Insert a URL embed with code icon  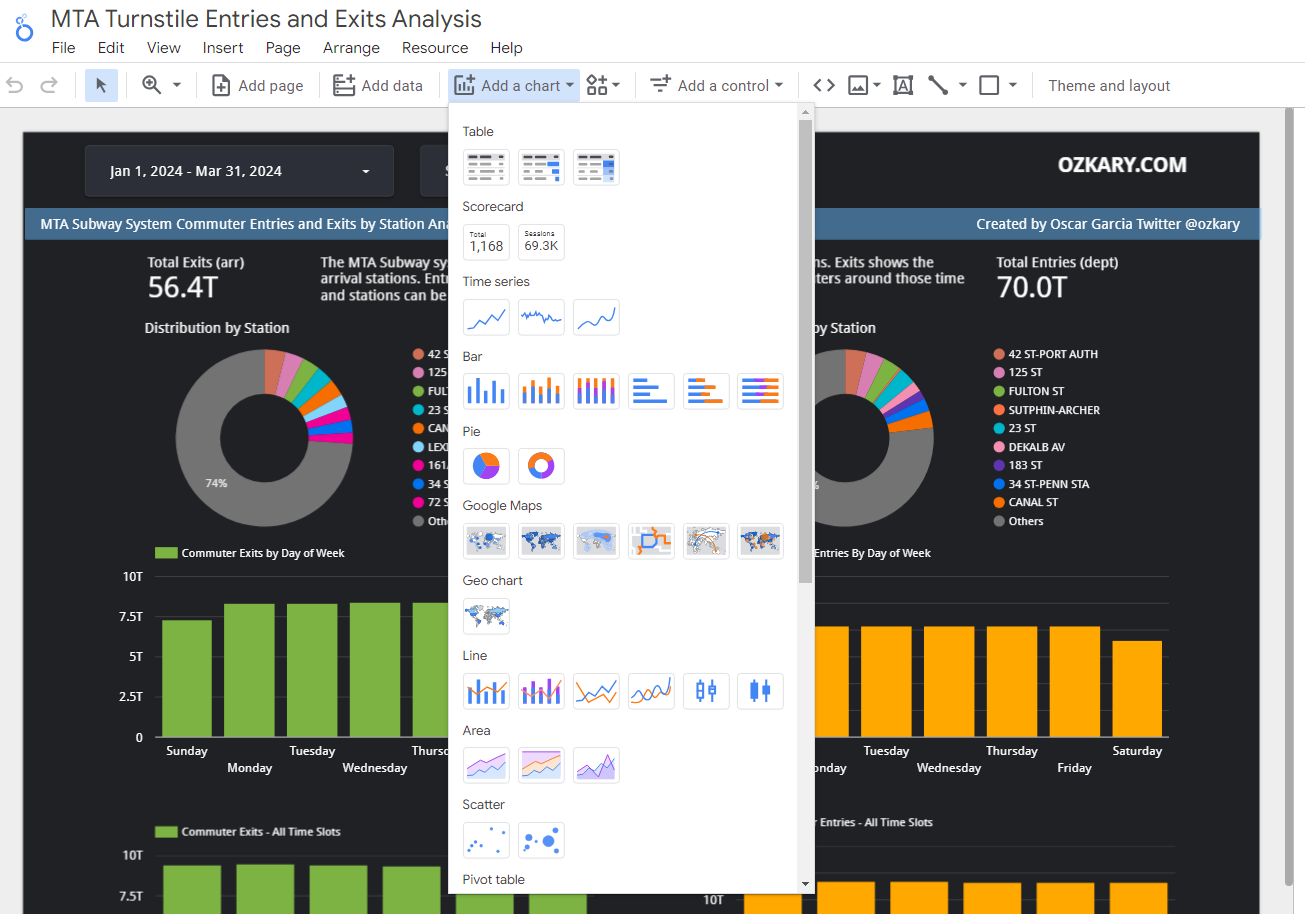pos(824,86)
